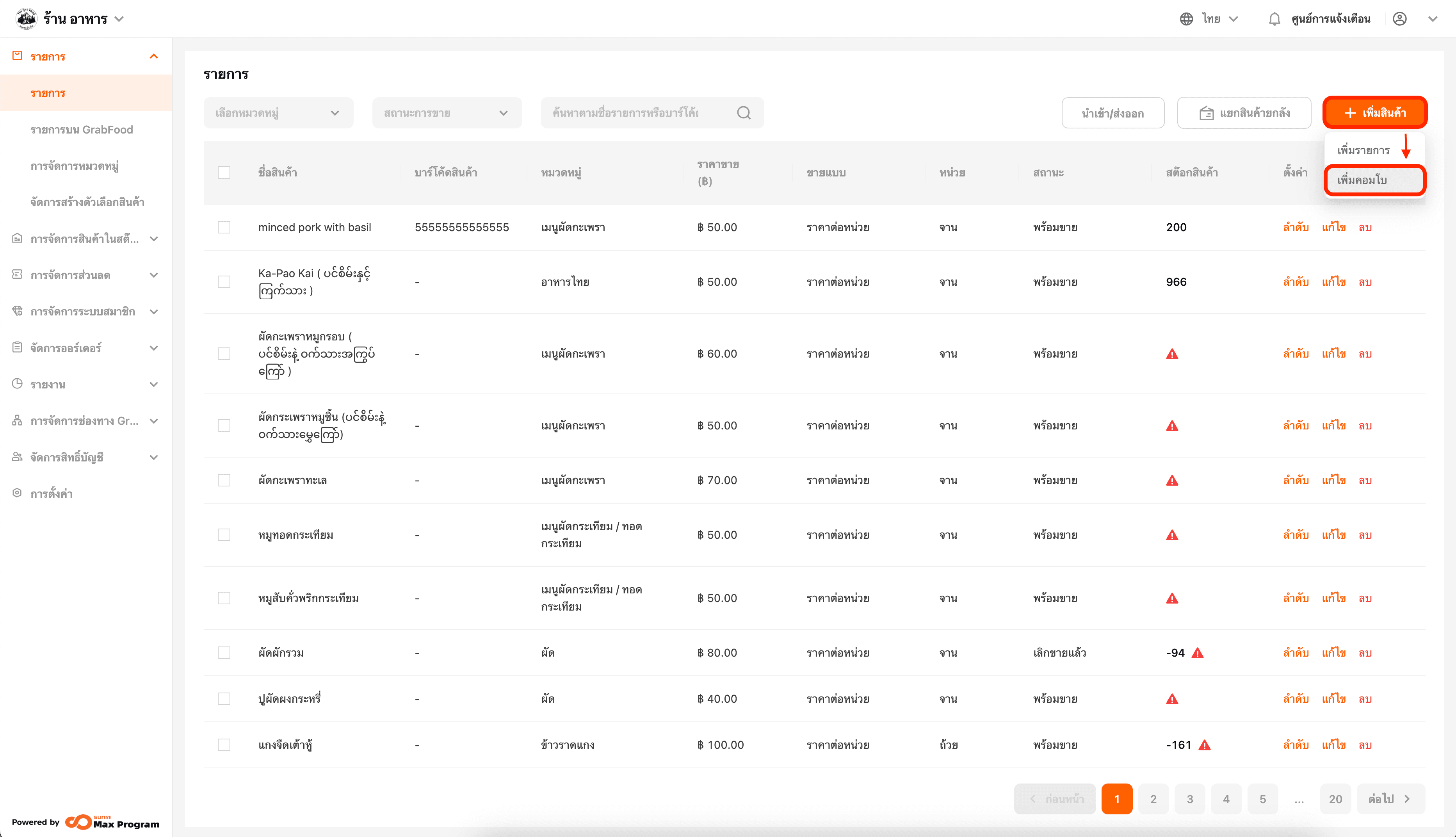Click the การตั้งค่า settings icon in sidebar
Screen dimensions: 1456x837
point(17,493)
